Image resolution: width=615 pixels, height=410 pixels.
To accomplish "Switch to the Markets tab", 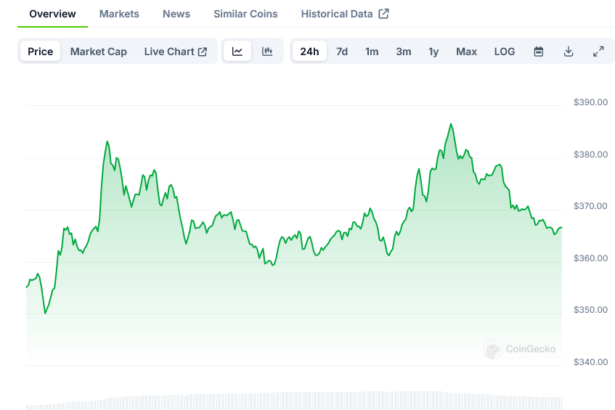I will point(119,14).
